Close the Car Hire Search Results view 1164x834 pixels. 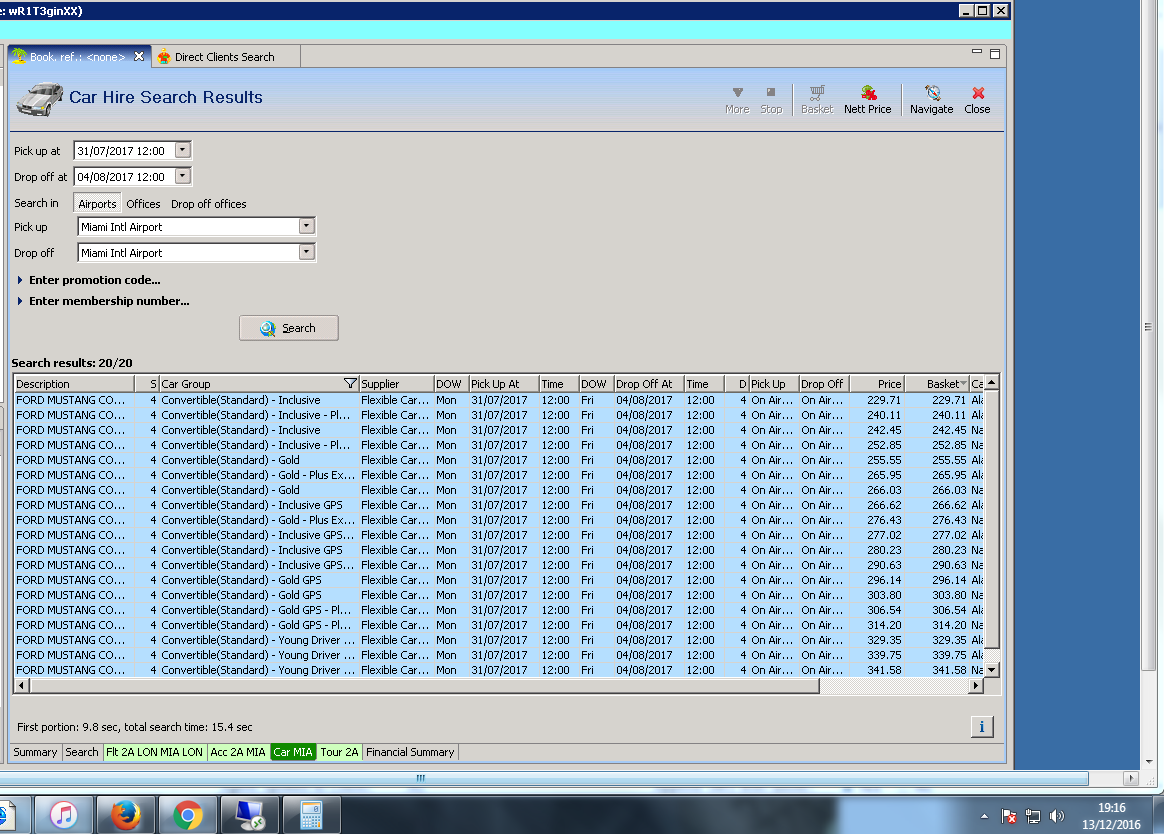[977, 100]
